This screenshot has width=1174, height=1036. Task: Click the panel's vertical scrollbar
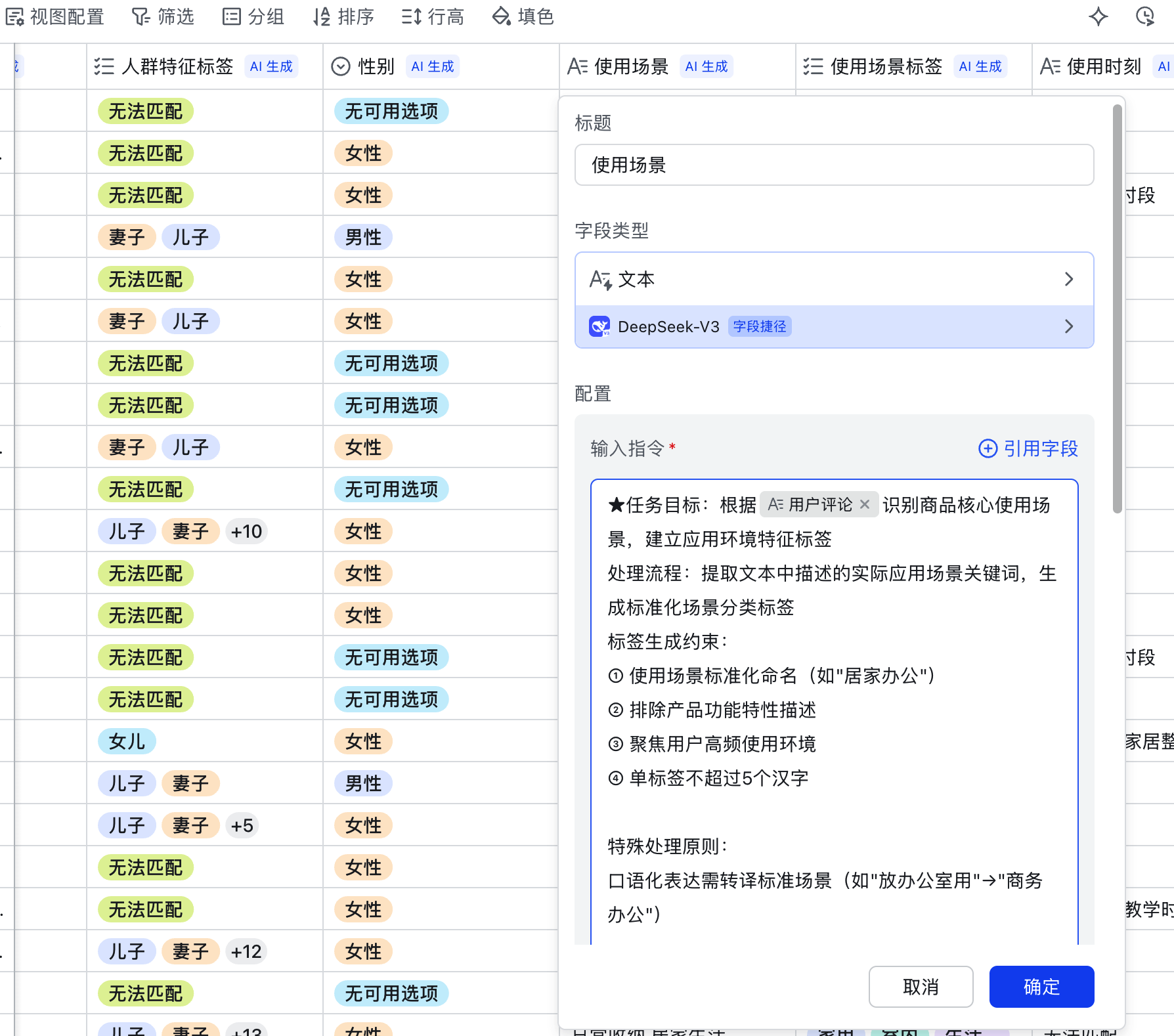click(1117, 309)
